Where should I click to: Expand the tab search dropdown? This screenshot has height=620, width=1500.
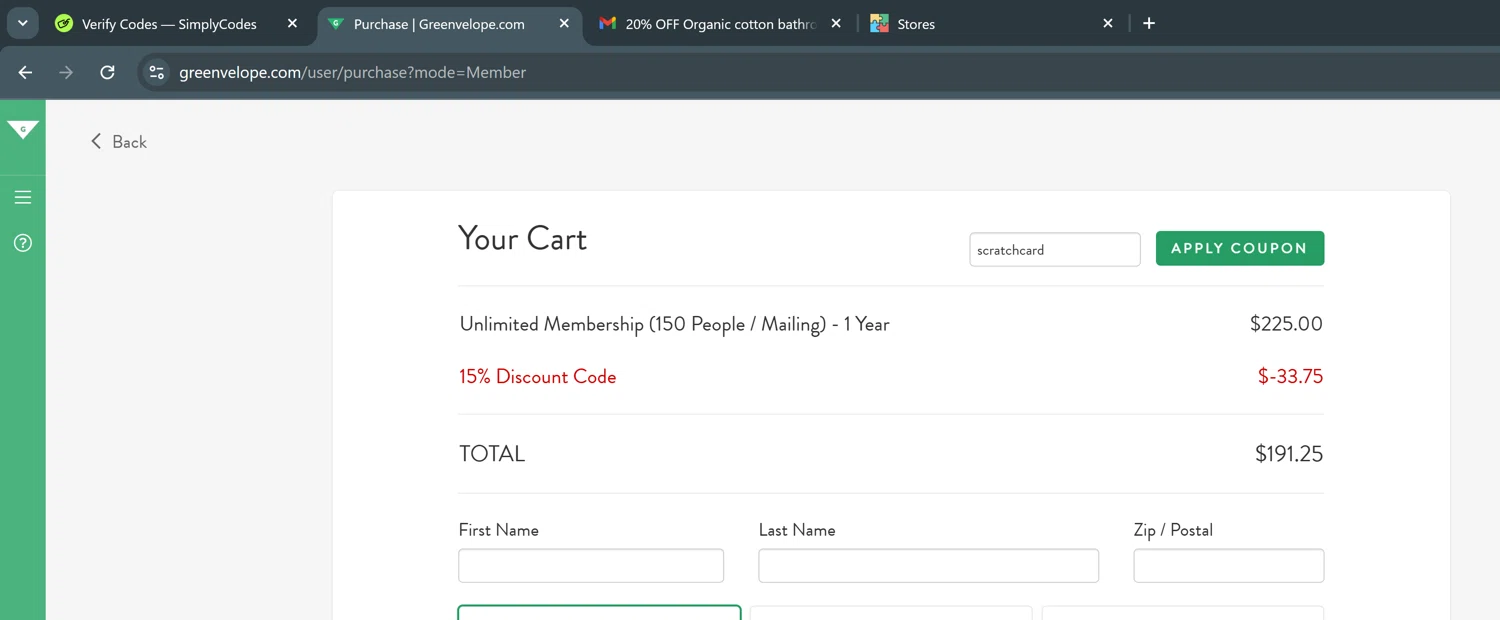click(22, 23)
